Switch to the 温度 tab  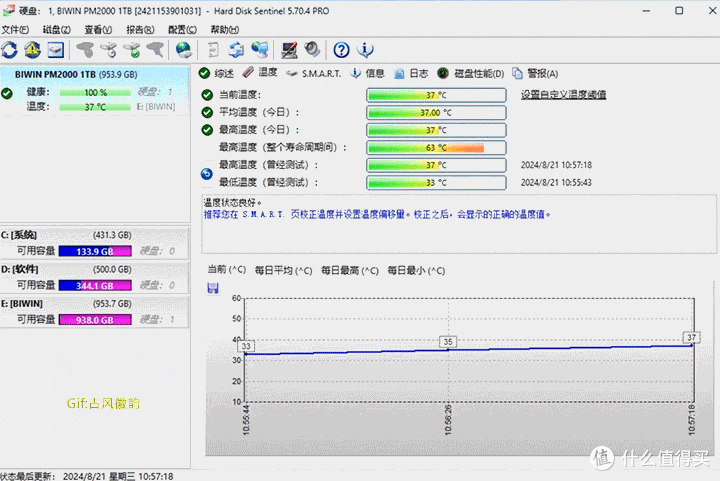click(260, 72)
